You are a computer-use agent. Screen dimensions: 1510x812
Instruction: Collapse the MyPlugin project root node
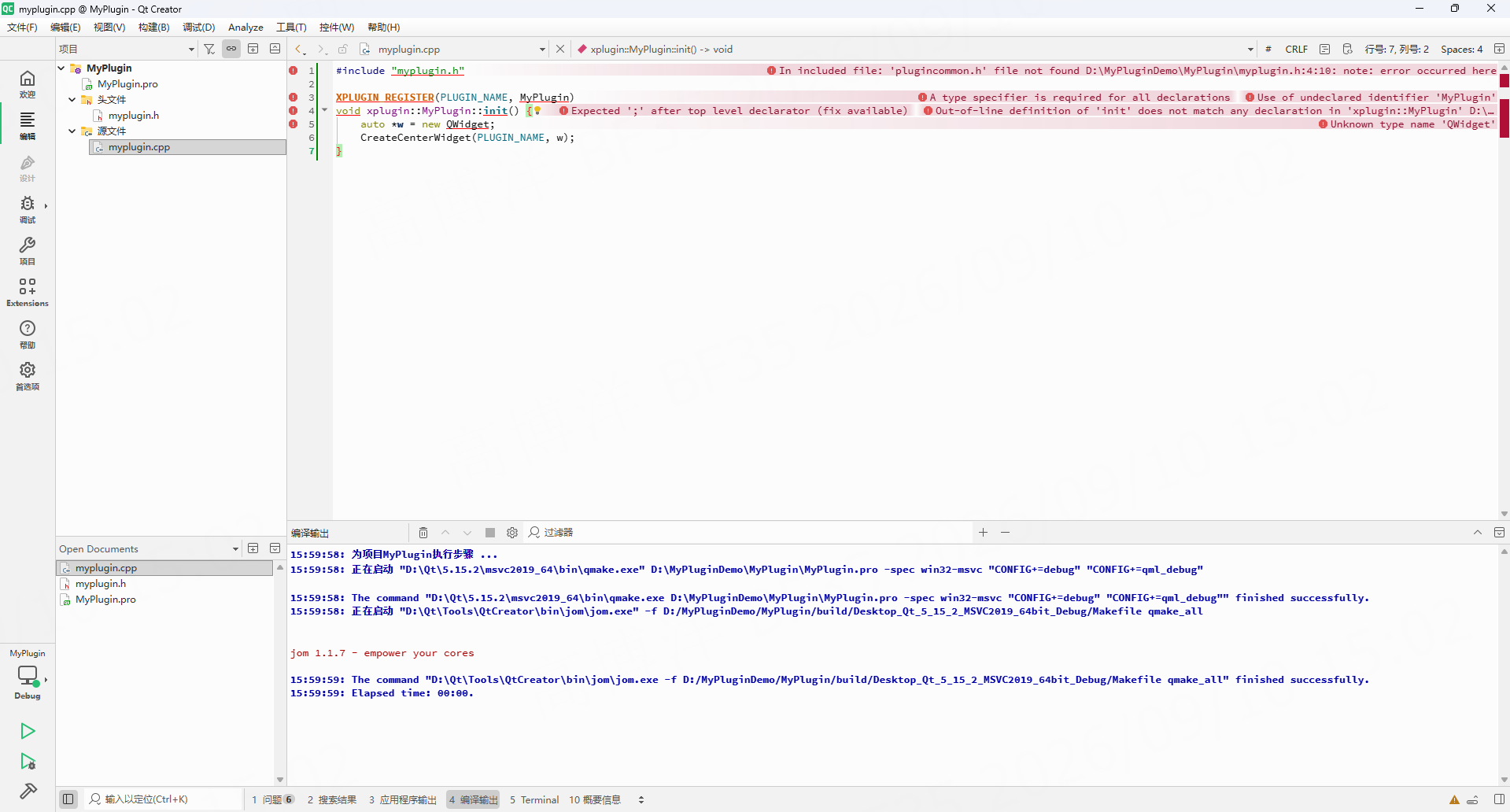[x=61, y=68]
